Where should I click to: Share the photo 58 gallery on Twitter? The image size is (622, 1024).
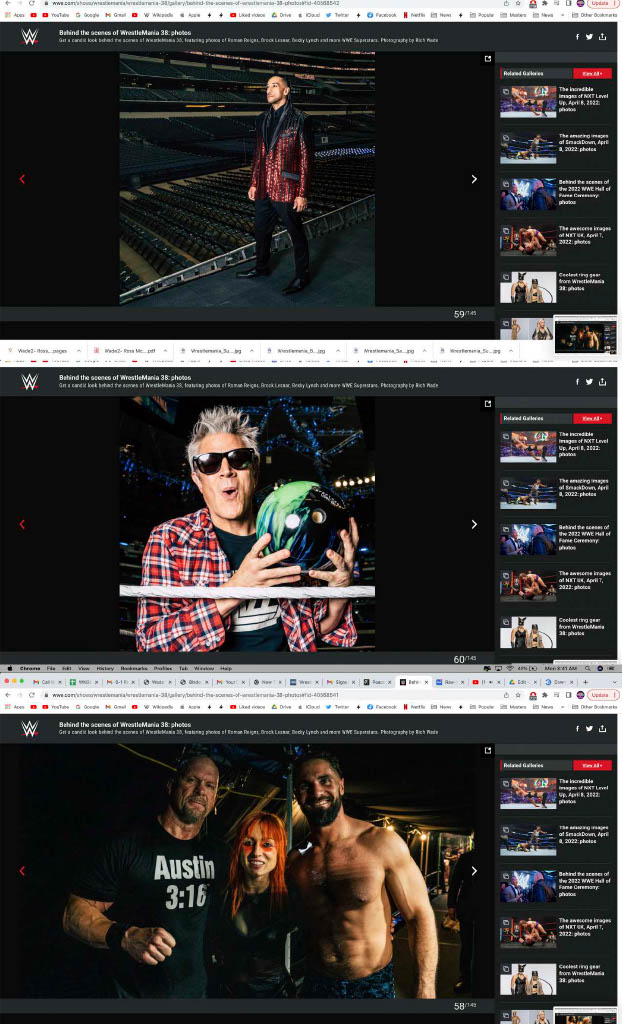pyautogui.click(x=589, y=728)
